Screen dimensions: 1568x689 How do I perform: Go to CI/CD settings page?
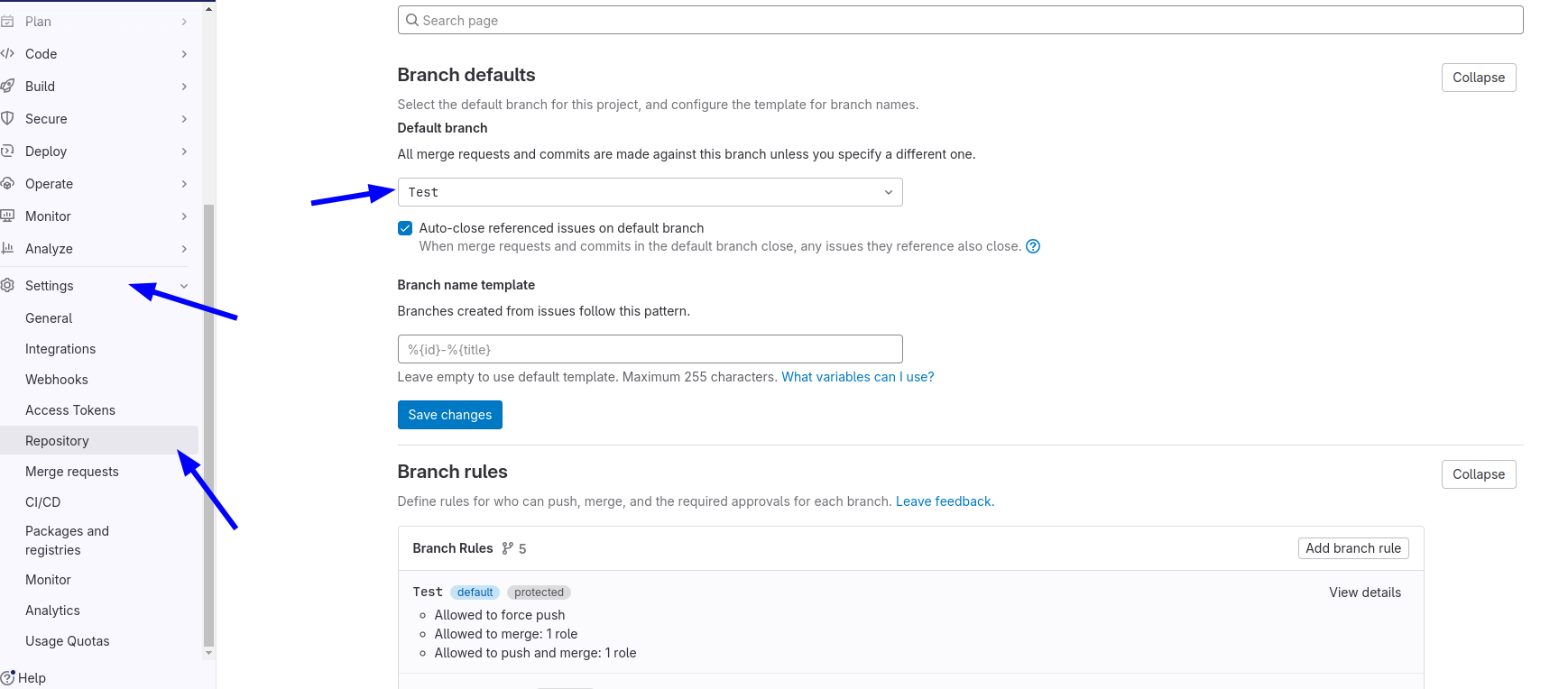(x=43, y=502)
